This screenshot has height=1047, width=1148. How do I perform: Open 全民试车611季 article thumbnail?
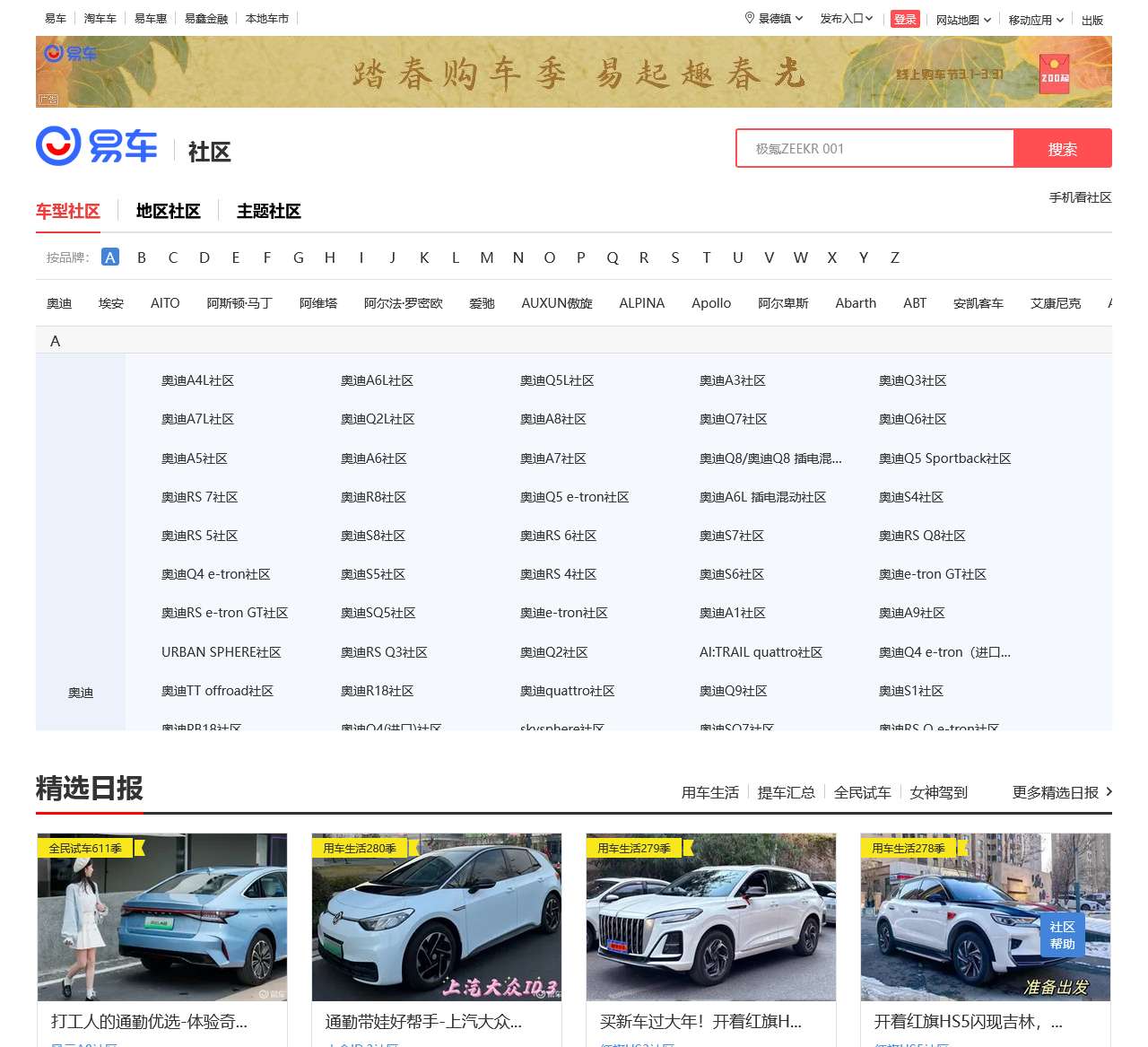[x=162, y=917]
